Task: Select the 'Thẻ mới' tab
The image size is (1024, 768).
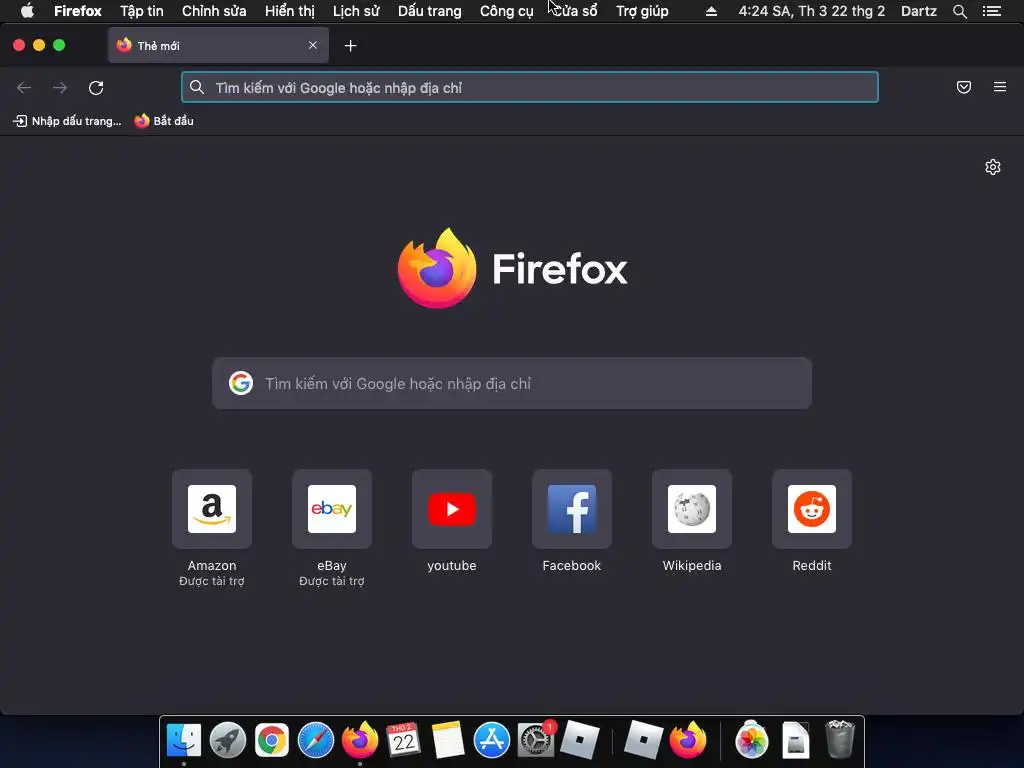Action: (218, 45)
